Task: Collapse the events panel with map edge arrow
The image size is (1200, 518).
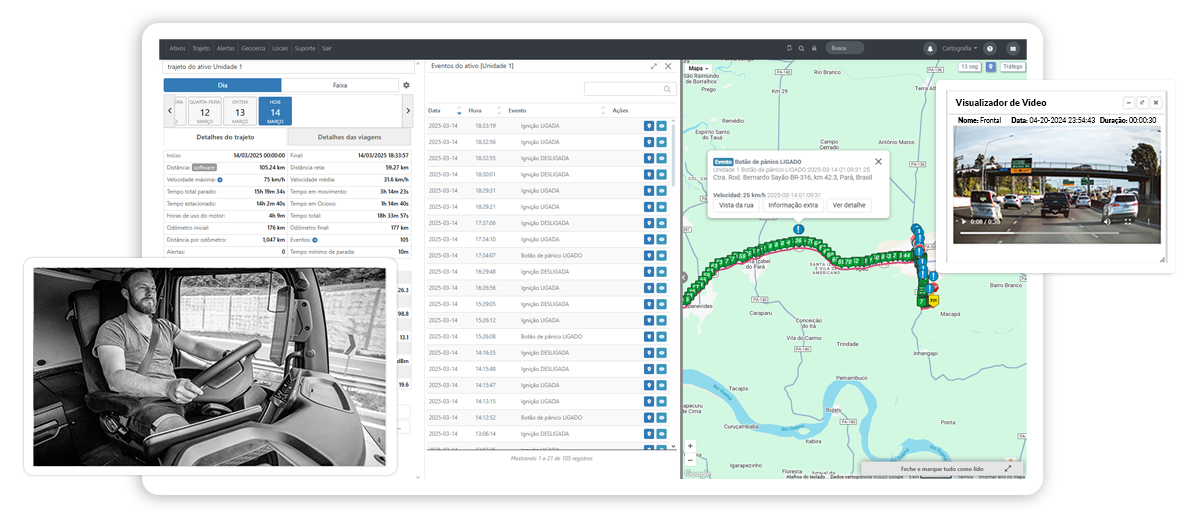Action: (x=685, y=277)
